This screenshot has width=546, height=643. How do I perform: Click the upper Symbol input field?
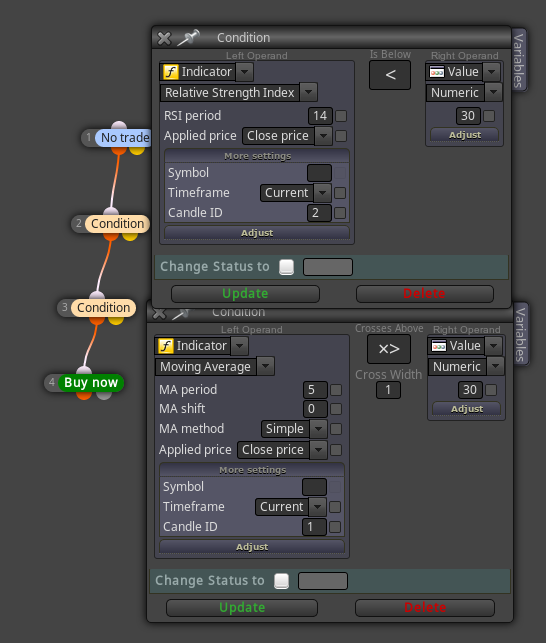point(319,173)
